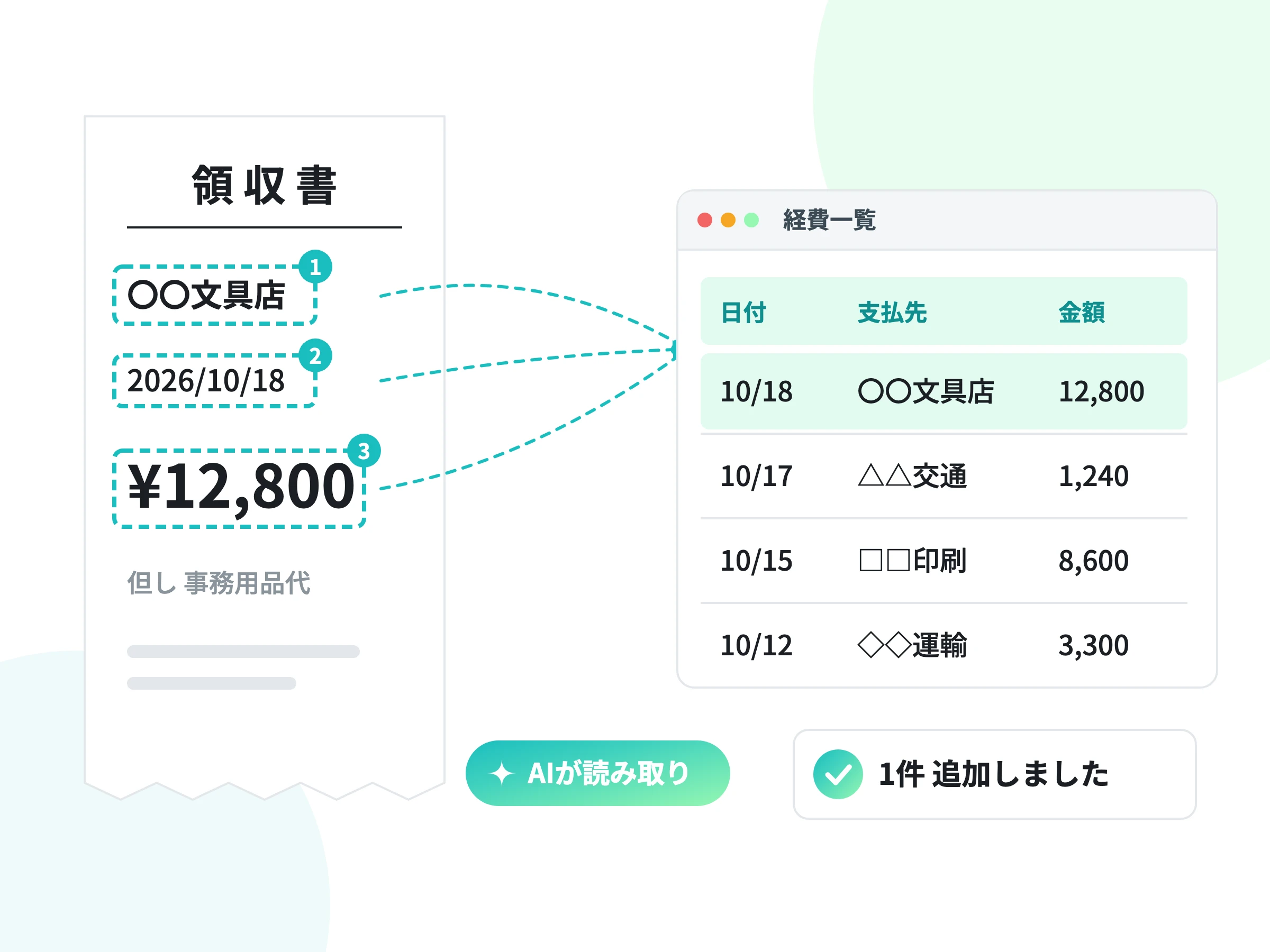Click the green window dot in 経費一覧
1270x952 pixels.
coord(751,221)
